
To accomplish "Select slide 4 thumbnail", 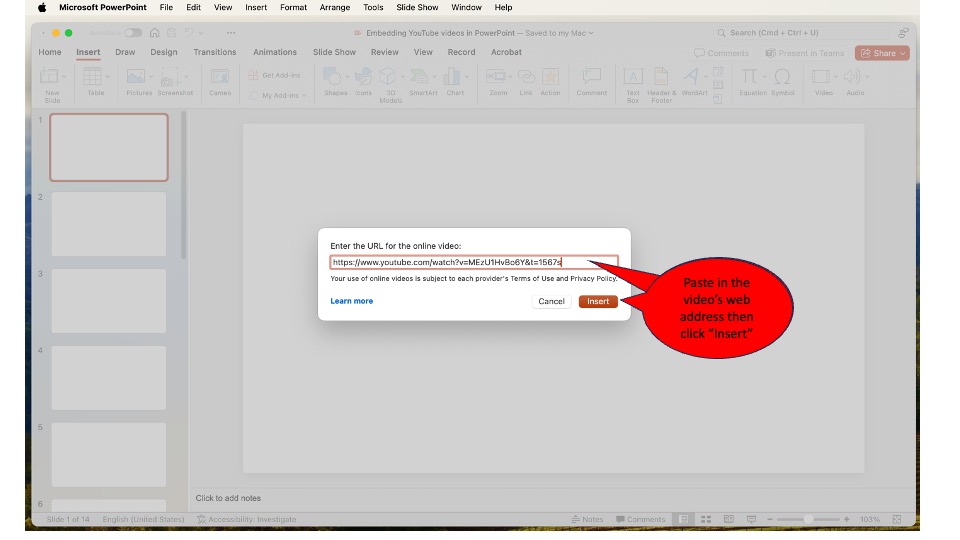I will point(109,378).
